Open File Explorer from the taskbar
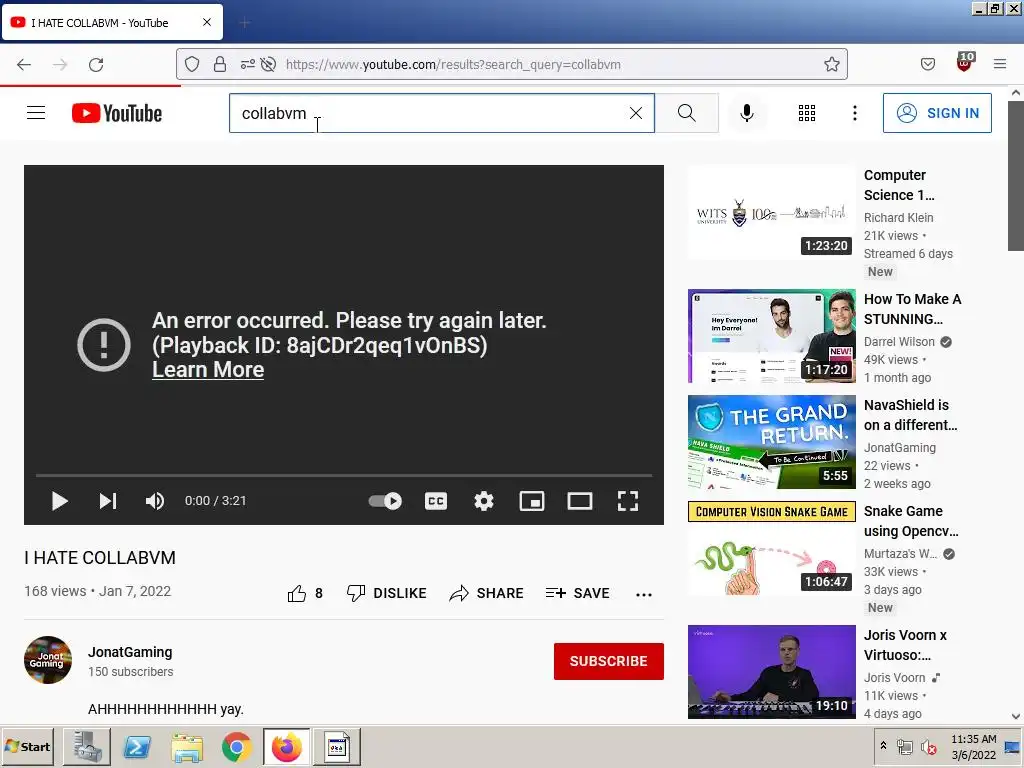Screen dimensions: 1024x768 click(x=187, y=746)
